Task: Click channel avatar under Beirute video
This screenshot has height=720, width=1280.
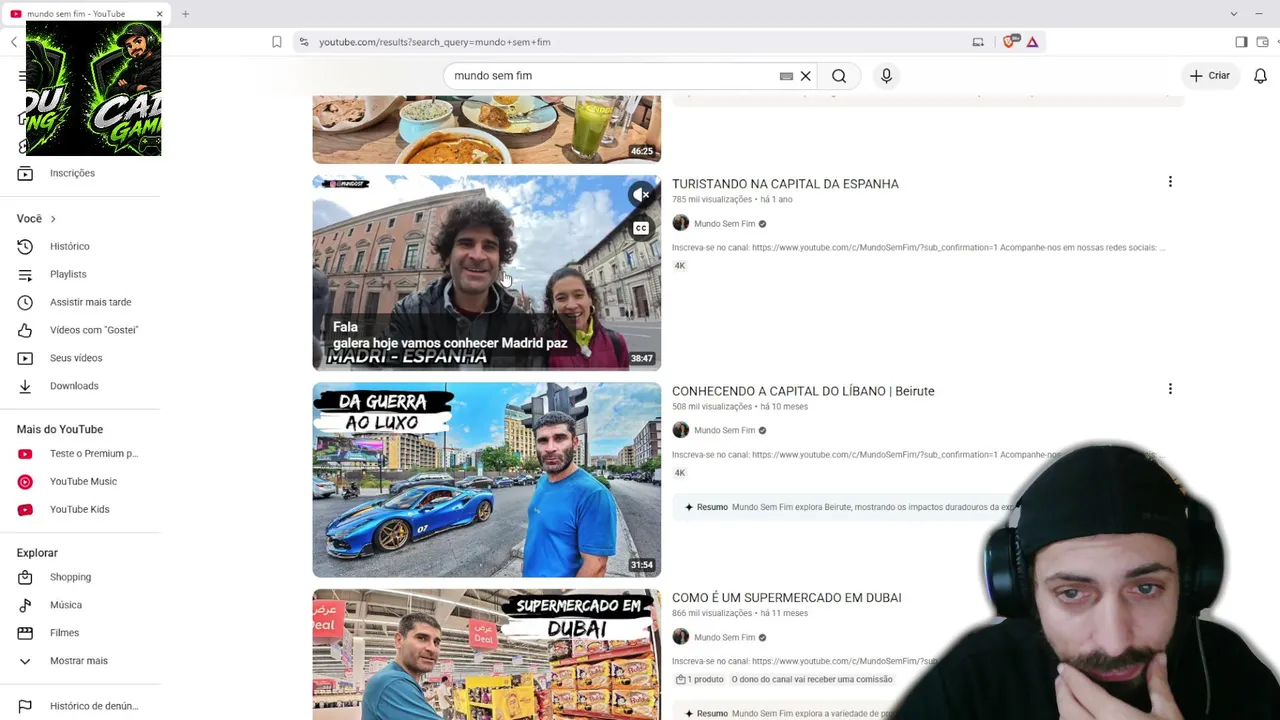Action: pyautogui.click(x=681, y=430)
